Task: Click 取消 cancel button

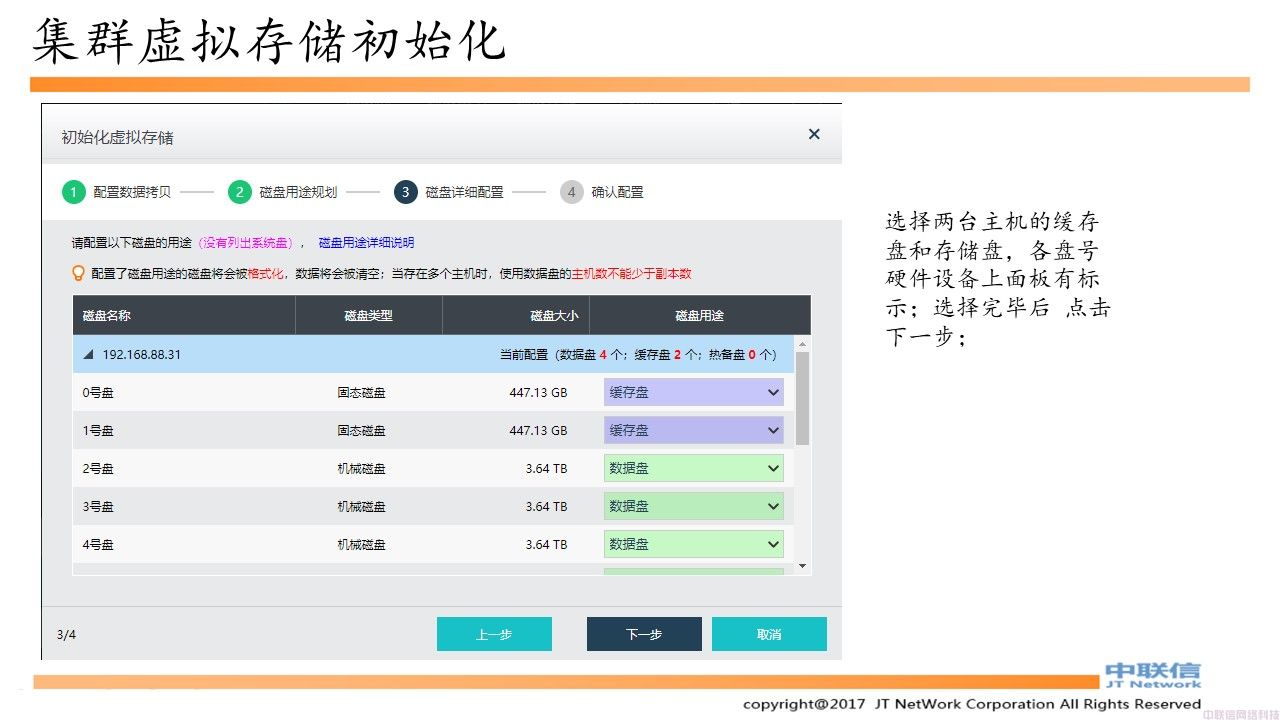Action: click(x=769, y=634)
